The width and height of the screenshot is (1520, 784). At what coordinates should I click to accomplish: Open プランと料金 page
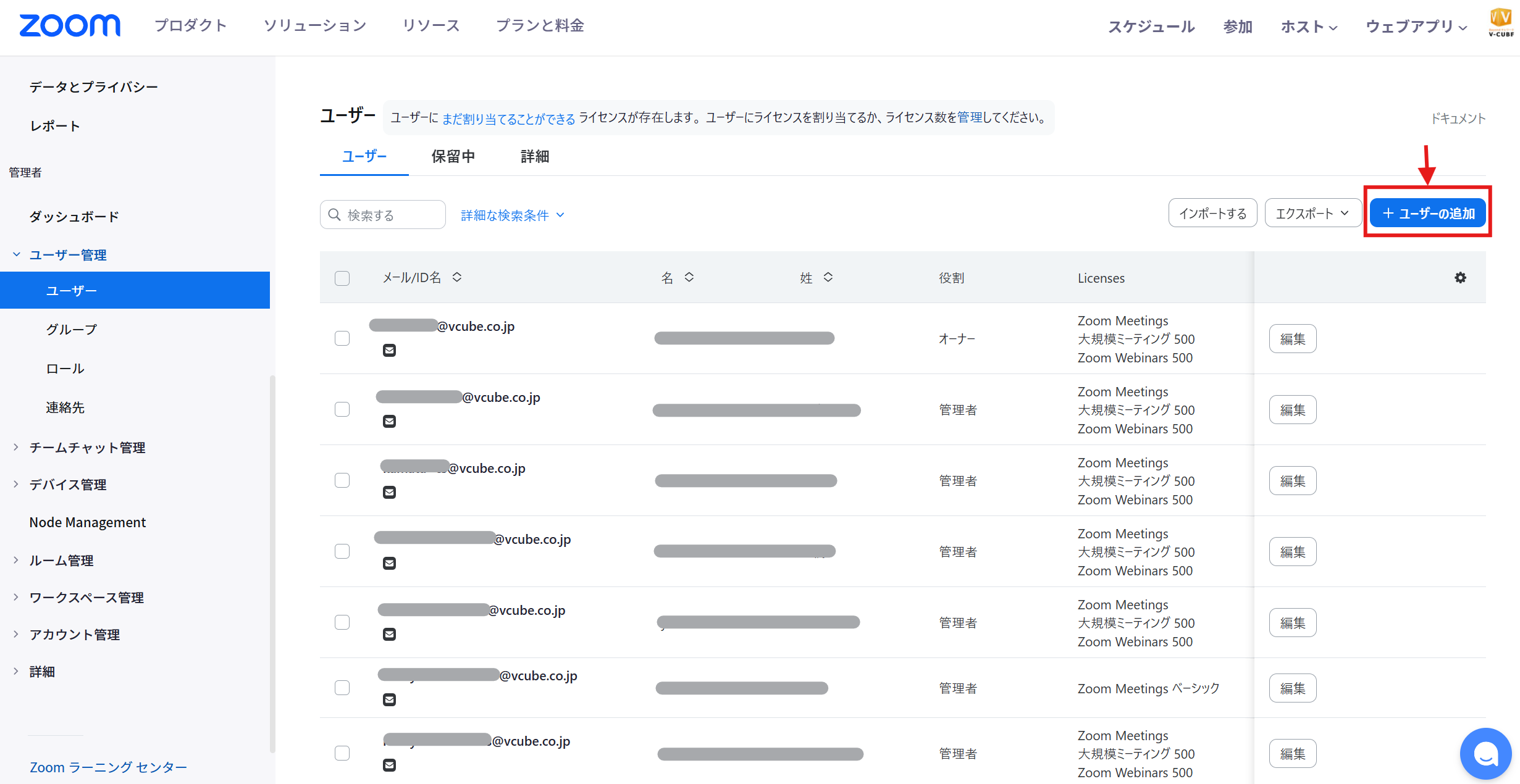[540, 25]
